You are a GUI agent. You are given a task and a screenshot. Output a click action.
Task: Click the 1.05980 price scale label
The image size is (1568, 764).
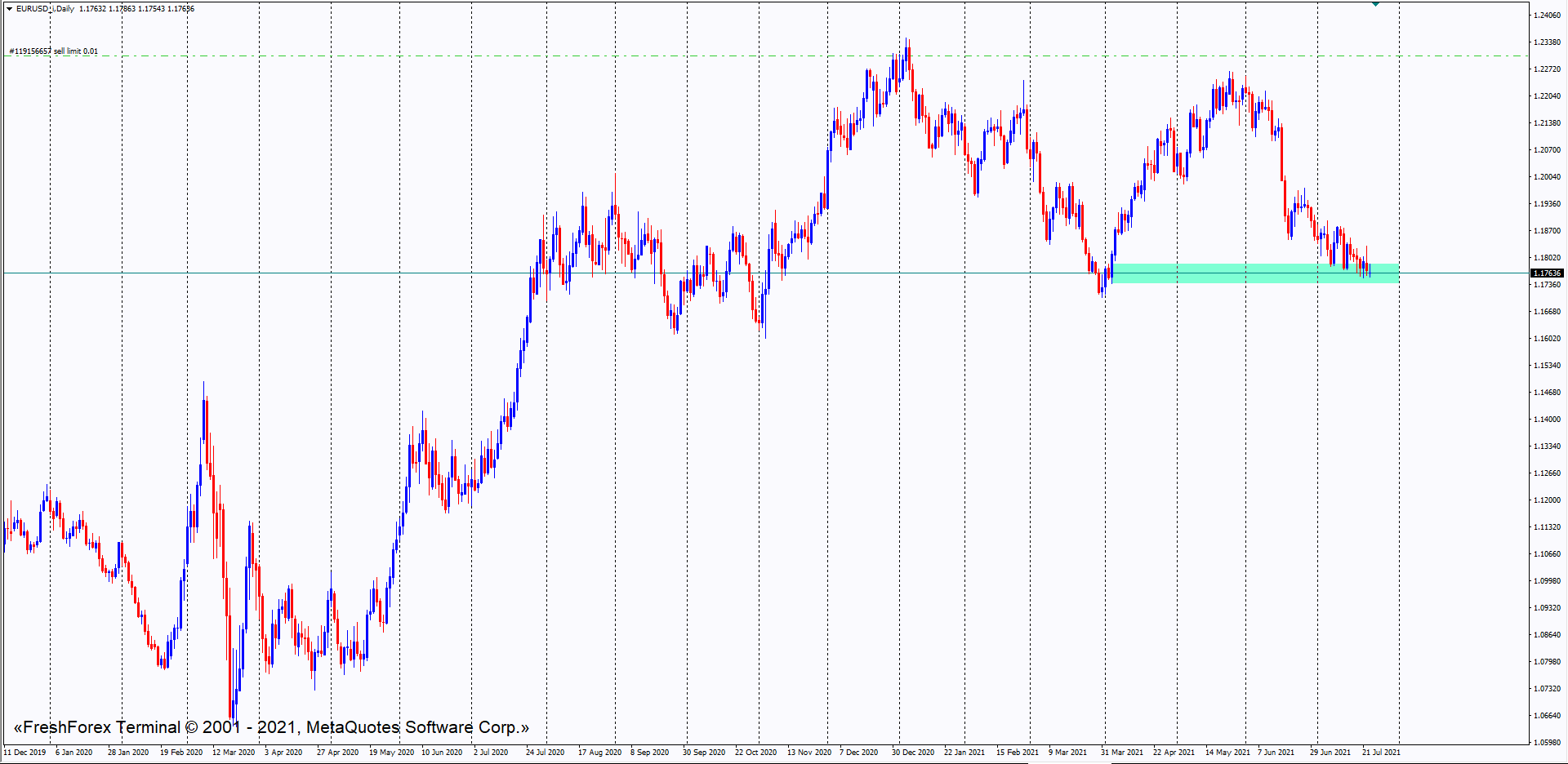1547,743
